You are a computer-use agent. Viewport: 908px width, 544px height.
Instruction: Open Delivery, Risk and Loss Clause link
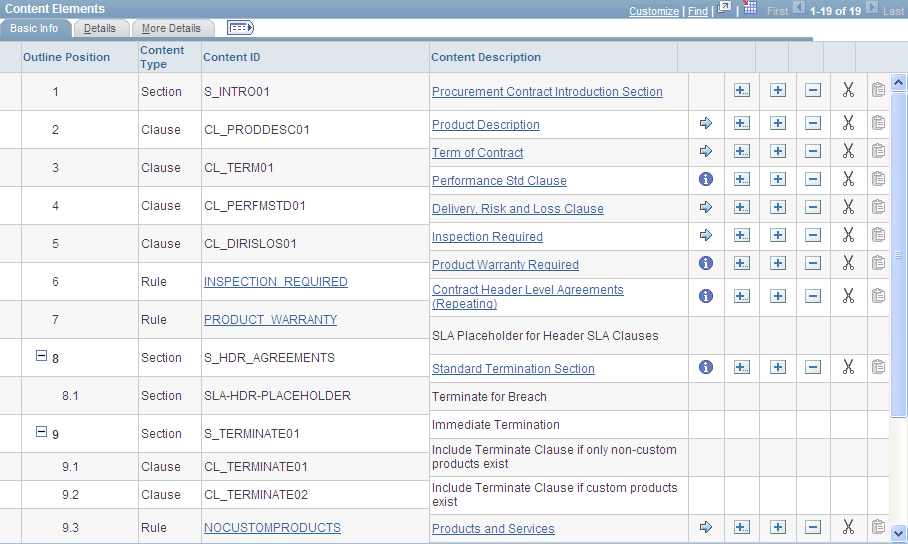518,209
